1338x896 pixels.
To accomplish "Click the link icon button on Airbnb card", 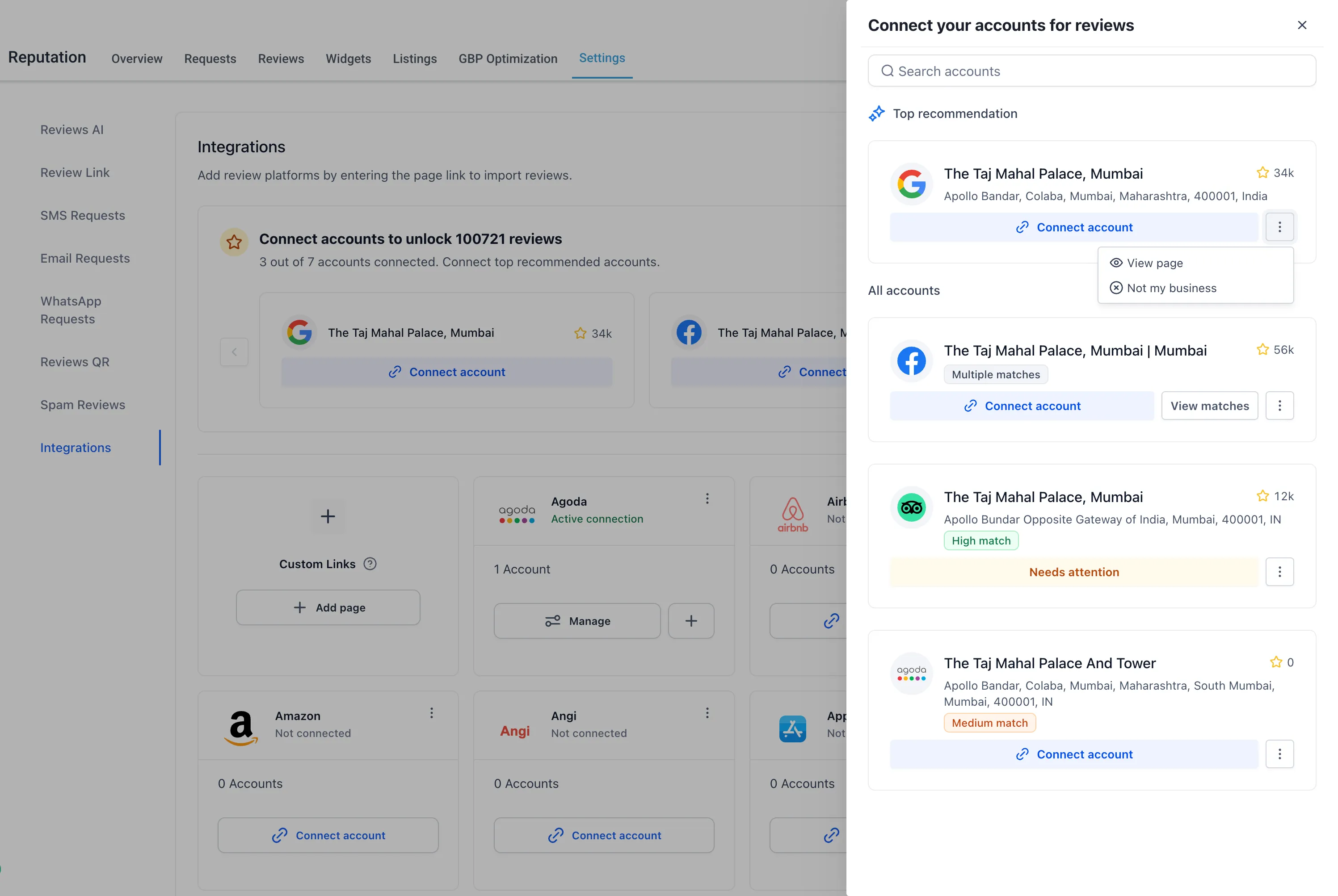I will (831, 620).
